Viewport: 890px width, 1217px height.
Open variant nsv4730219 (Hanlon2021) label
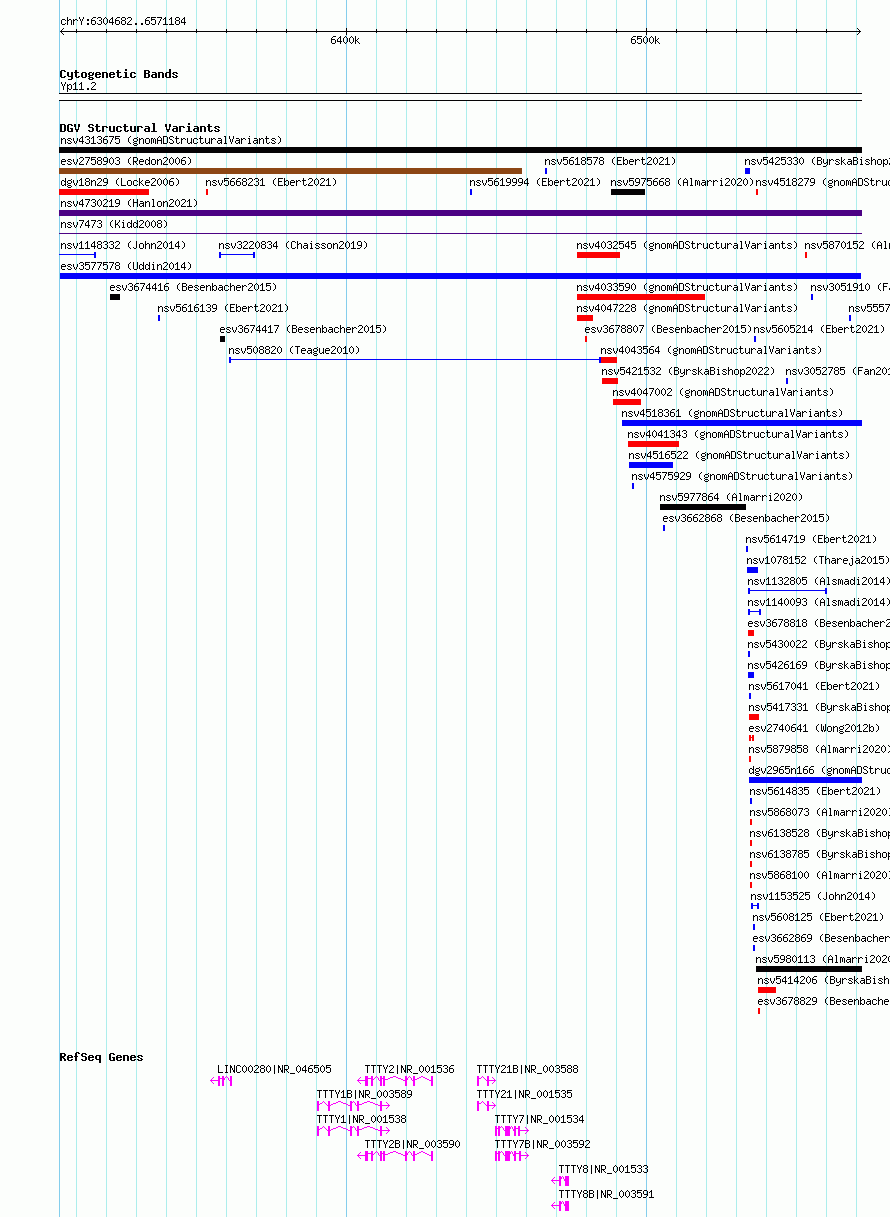click(x=129, y=203)
